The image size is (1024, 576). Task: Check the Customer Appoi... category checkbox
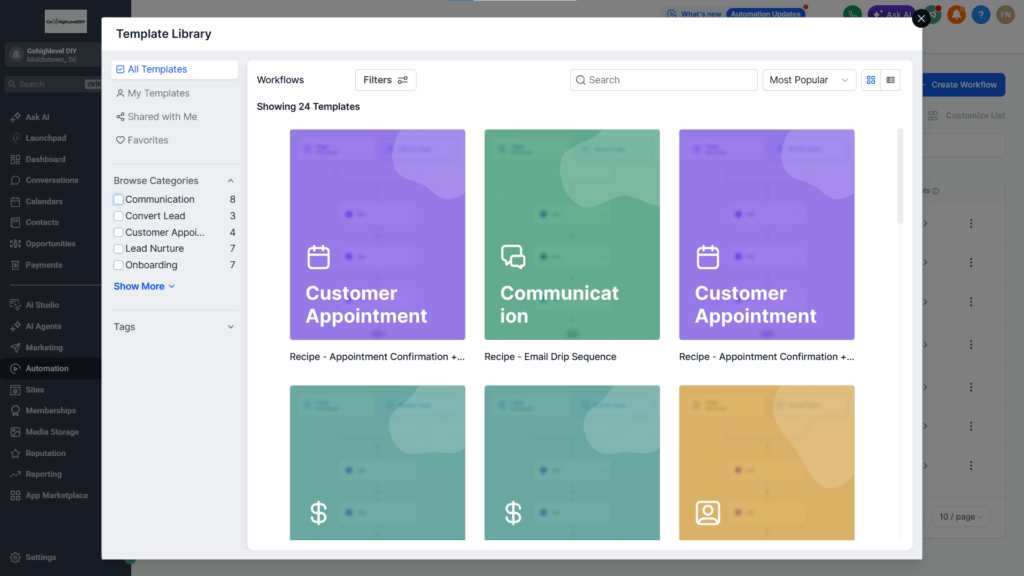pyautogui.click(x=118, y=232)
